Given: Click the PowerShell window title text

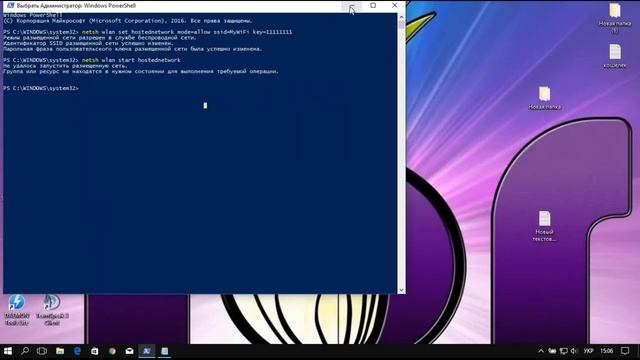Looking at the screenshot, I should pyautogui.click(x=76, y=6).
